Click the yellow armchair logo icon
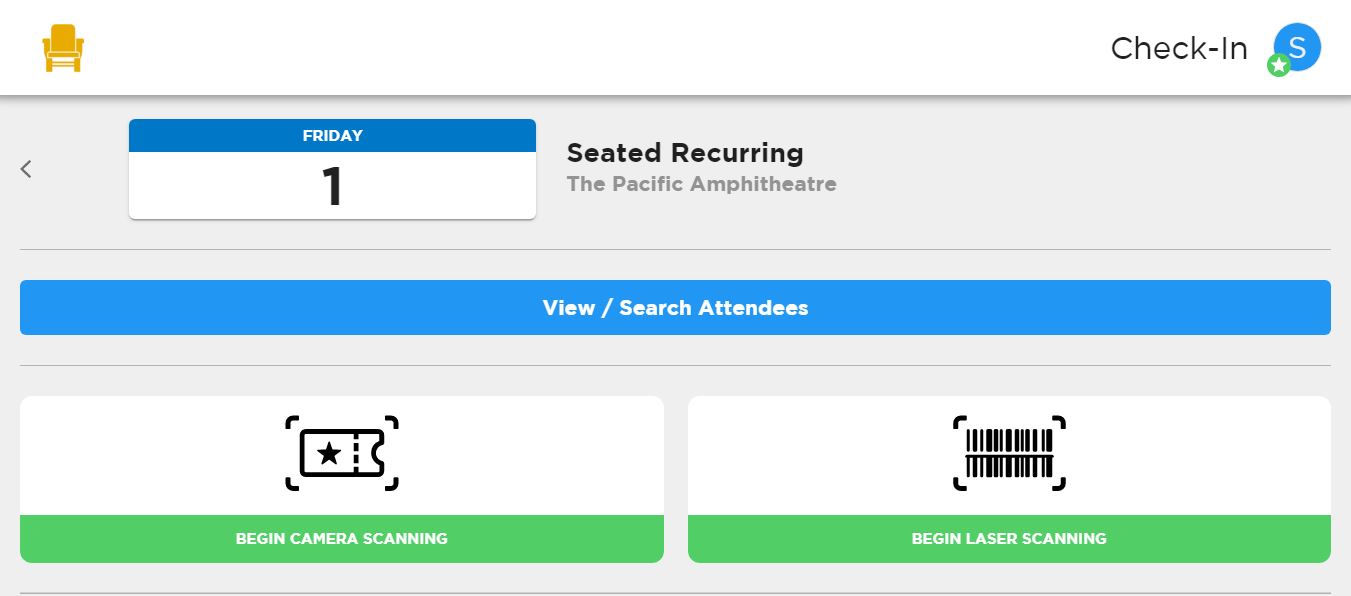 click(63, 48)
